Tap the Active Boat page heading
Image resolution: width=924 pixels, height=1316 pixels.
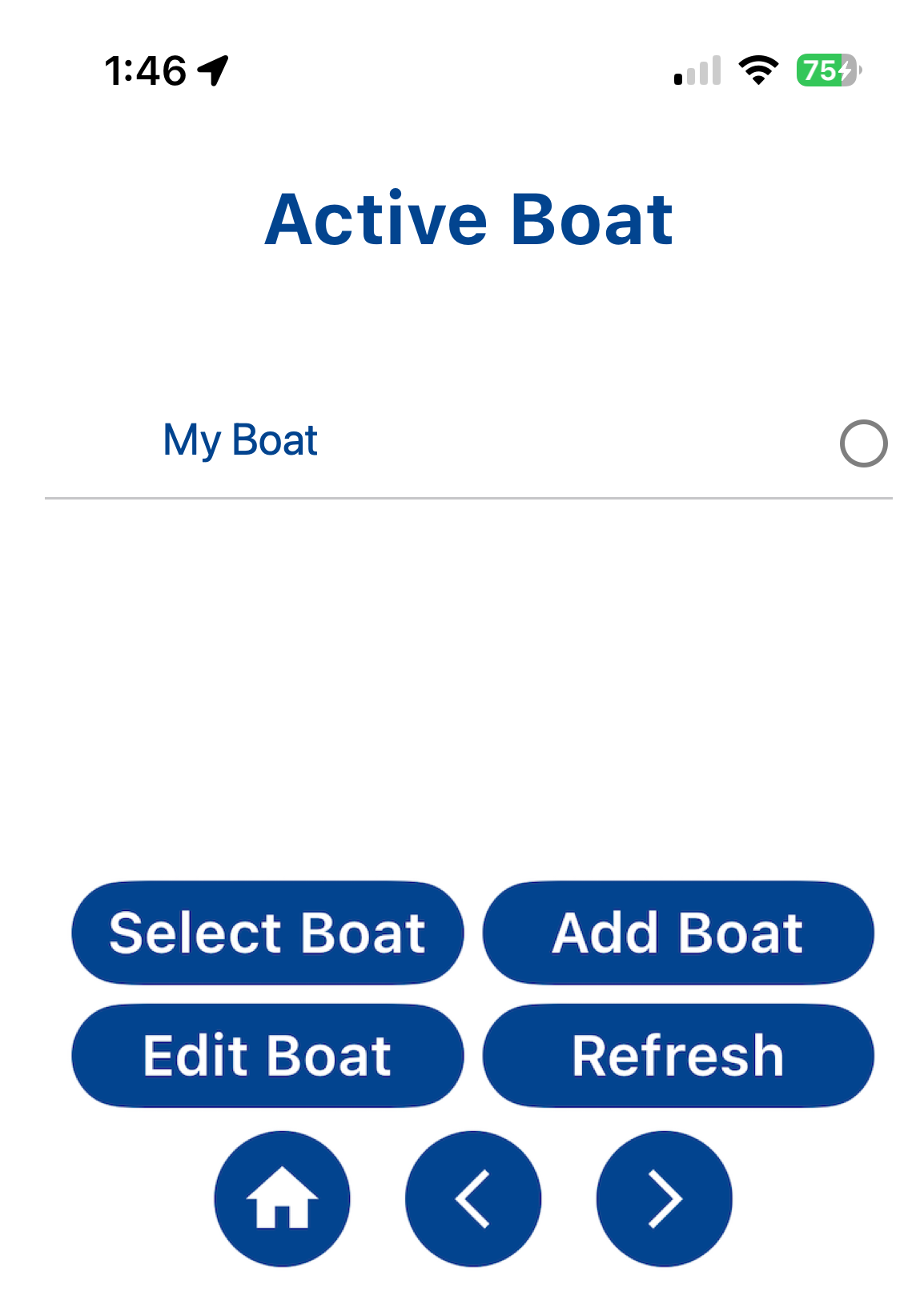coord(468,219)
